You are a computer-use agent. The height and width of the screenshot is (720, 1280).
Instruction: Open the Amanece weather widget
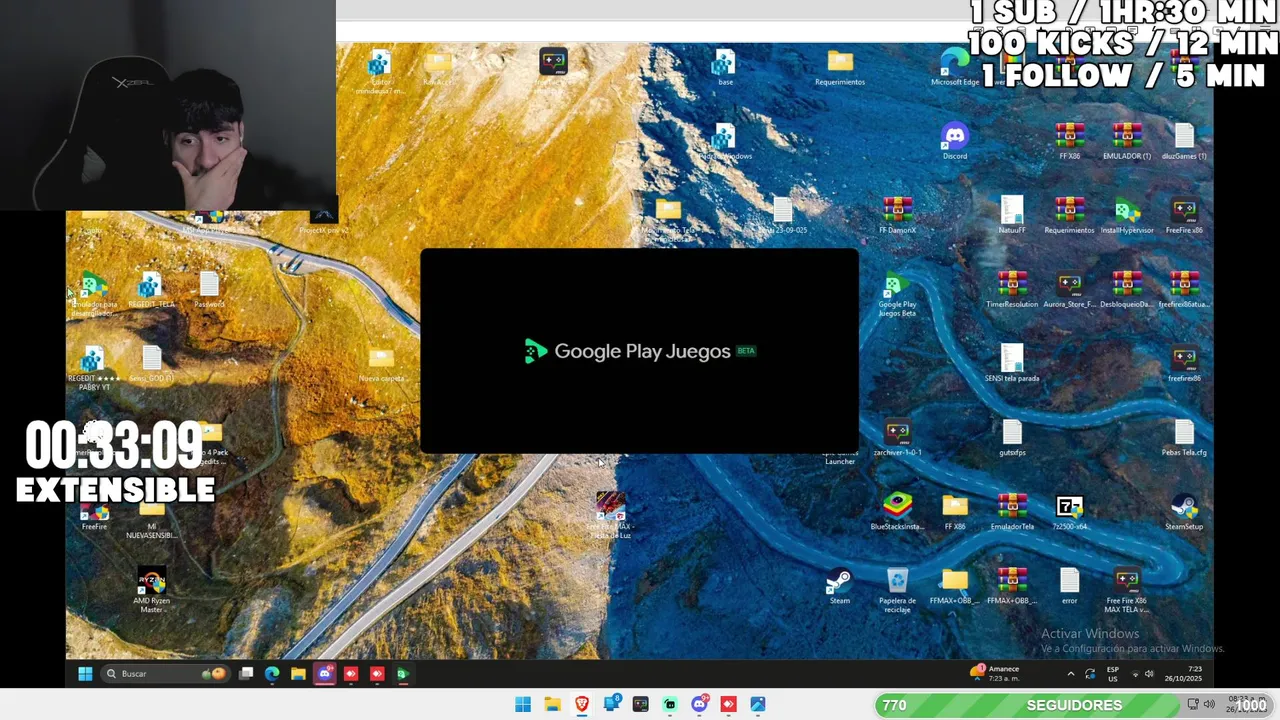pyautogui.click(x=995, y=673)
